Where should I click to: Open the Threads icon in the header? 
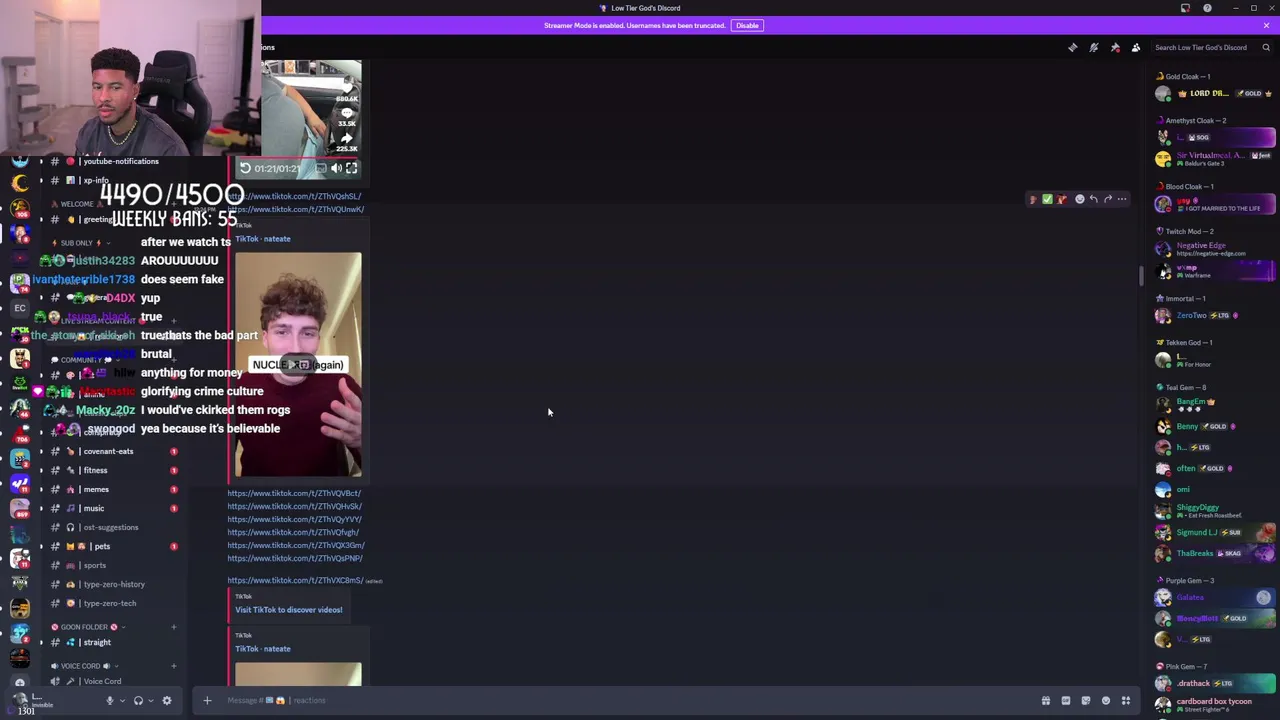(1073, 47)
